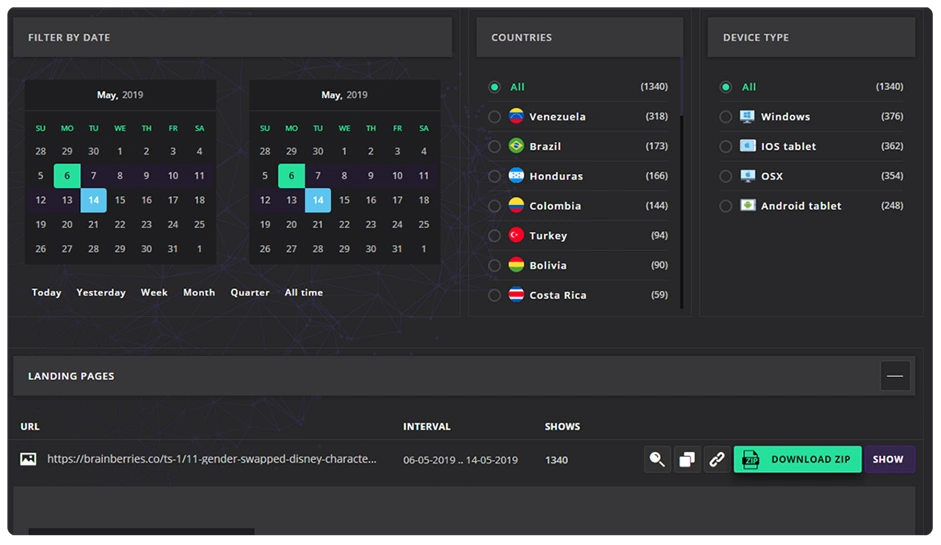Click the copy duplicate icon in landing row
The height and width of the screenshot is (545, 941).
tap(687, 460)
